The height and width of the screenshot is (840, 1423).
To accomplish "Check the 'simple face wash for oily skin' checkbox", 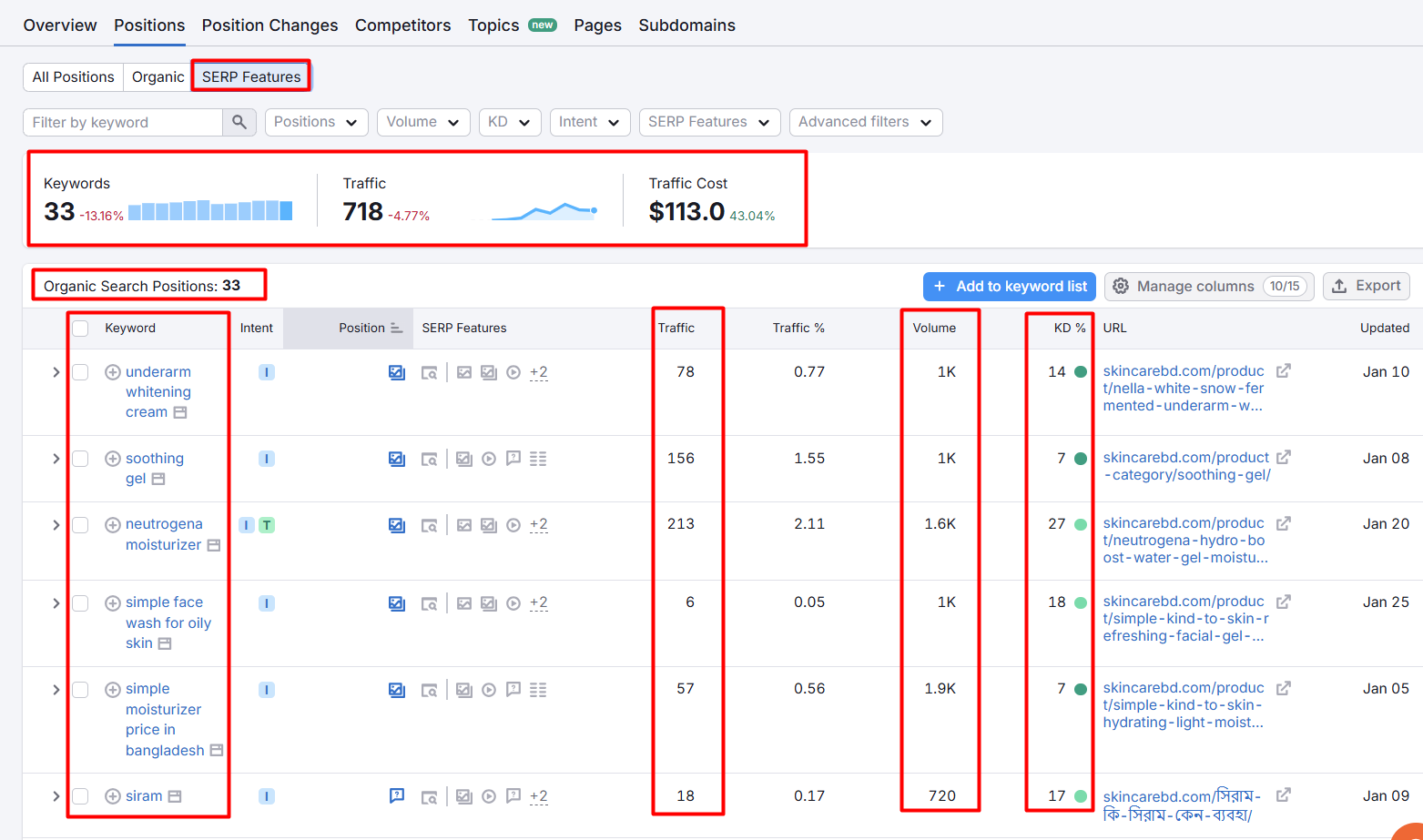I will click(x=80, y=603).
